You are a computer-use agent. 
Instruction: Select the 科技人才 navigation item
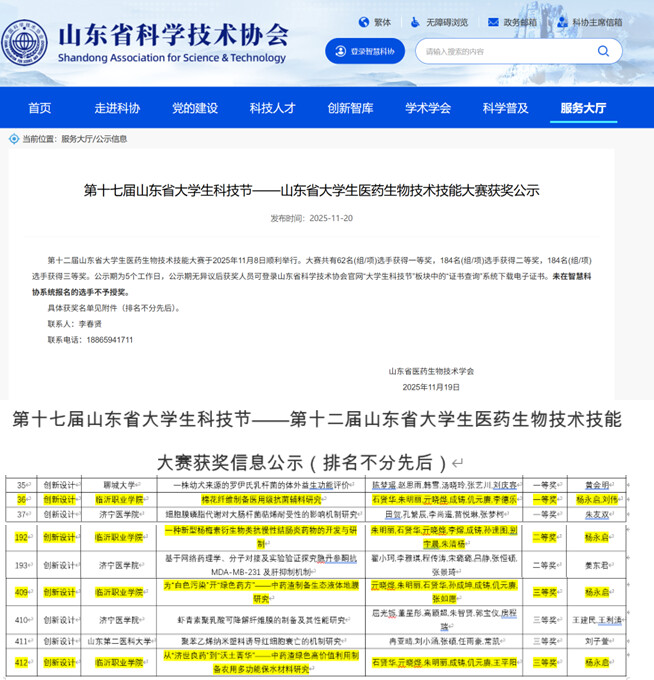pos(272,108)
